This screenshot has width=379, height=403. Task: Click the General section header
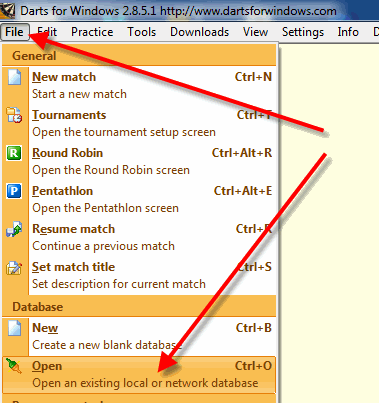click(x=139, y=56)
